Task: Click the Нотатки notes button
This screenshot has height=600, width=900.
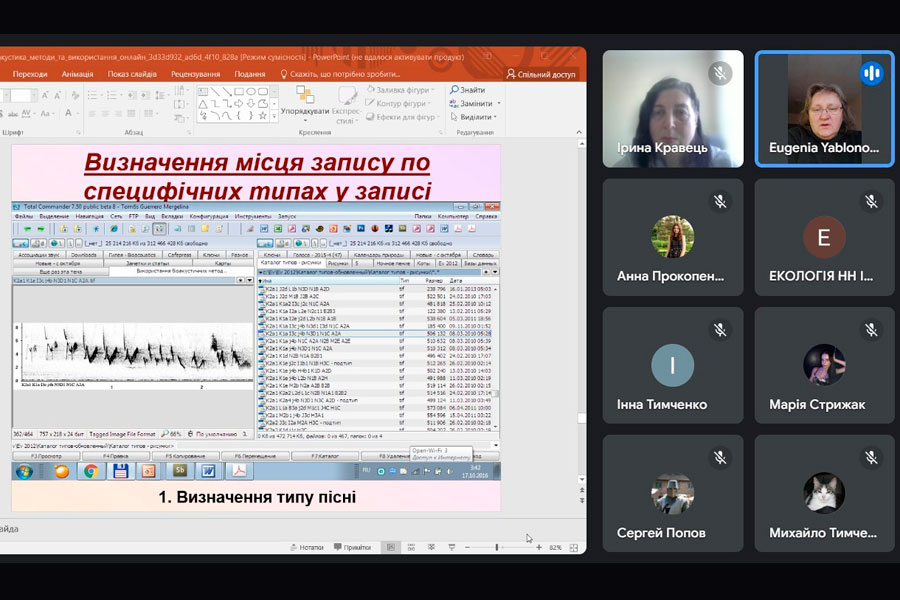Action: (x=306, y=547)
